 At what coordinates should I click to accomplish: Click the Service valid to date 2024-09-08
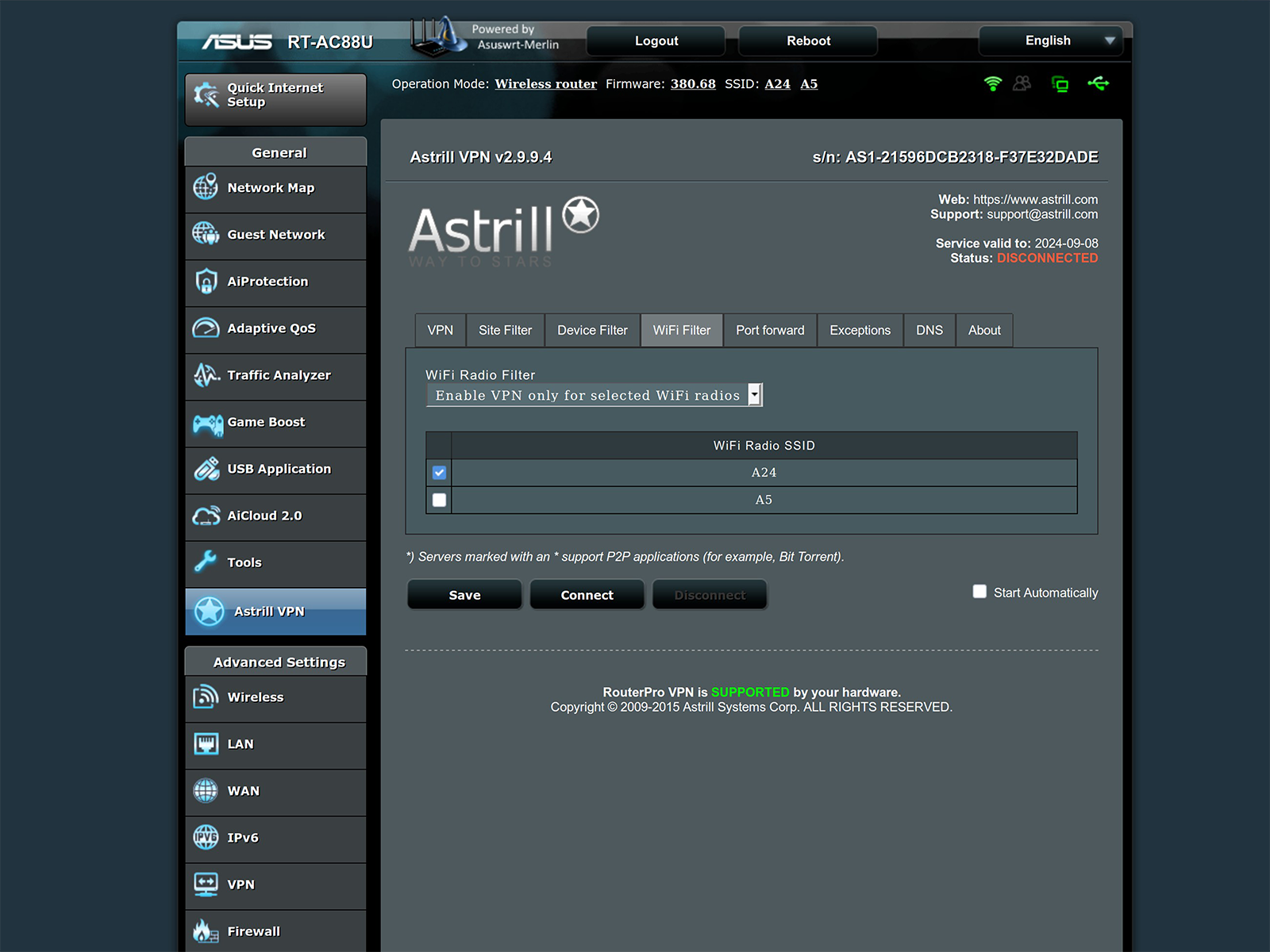coord(1066,244)
